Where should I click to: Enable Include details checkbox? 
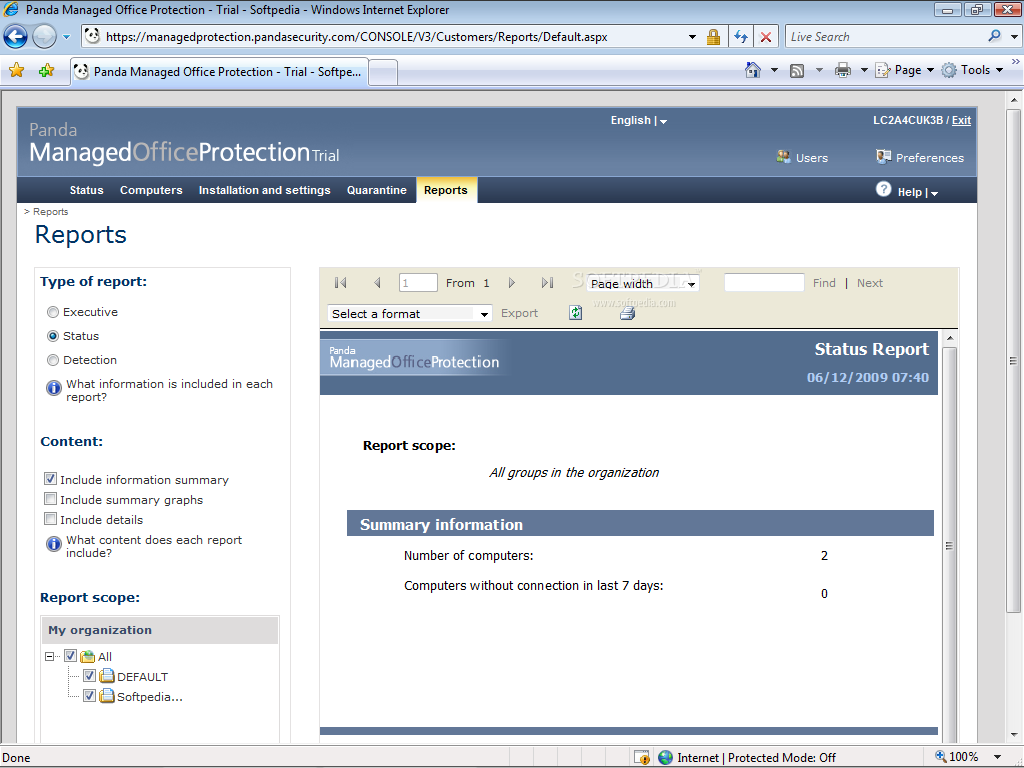(50, 519)
